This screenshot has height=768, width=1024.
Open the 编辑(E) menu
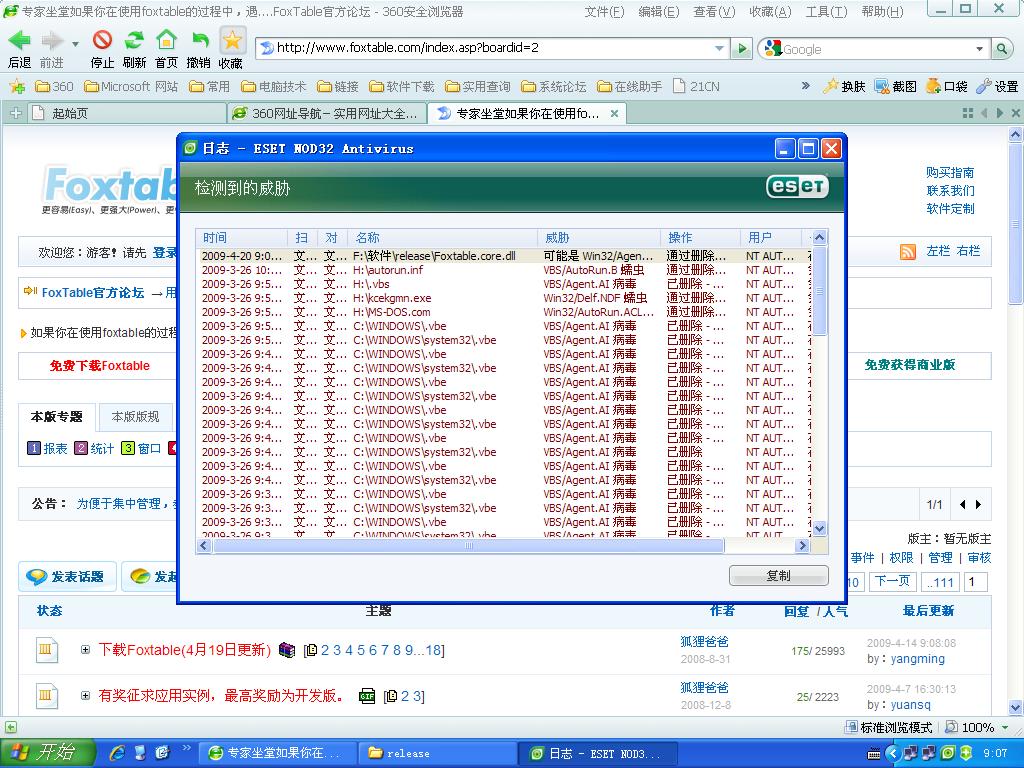pyautogui.click(x=658, y=12)
